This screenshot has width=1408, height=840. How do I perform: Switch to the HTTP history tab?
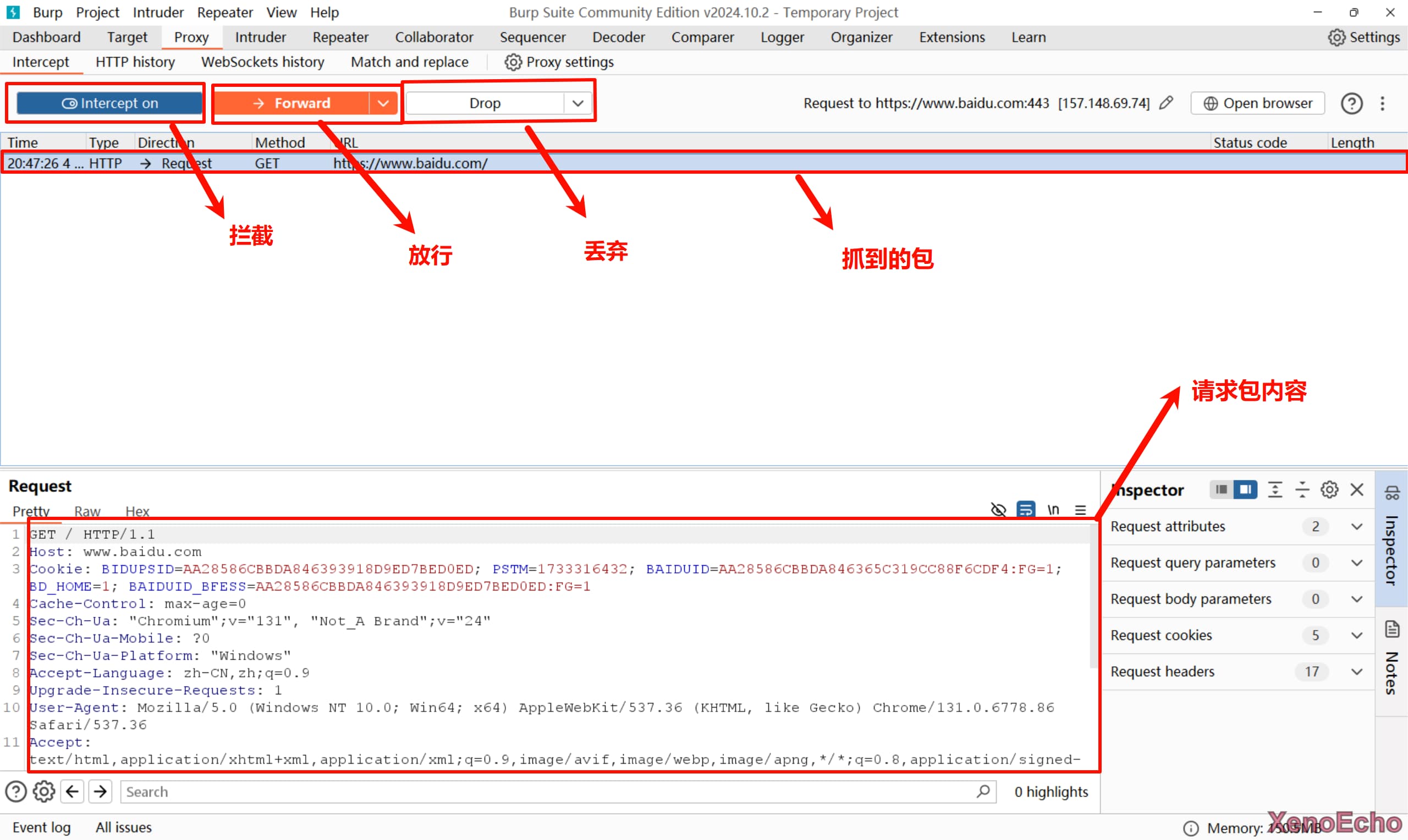click(135, 62)
